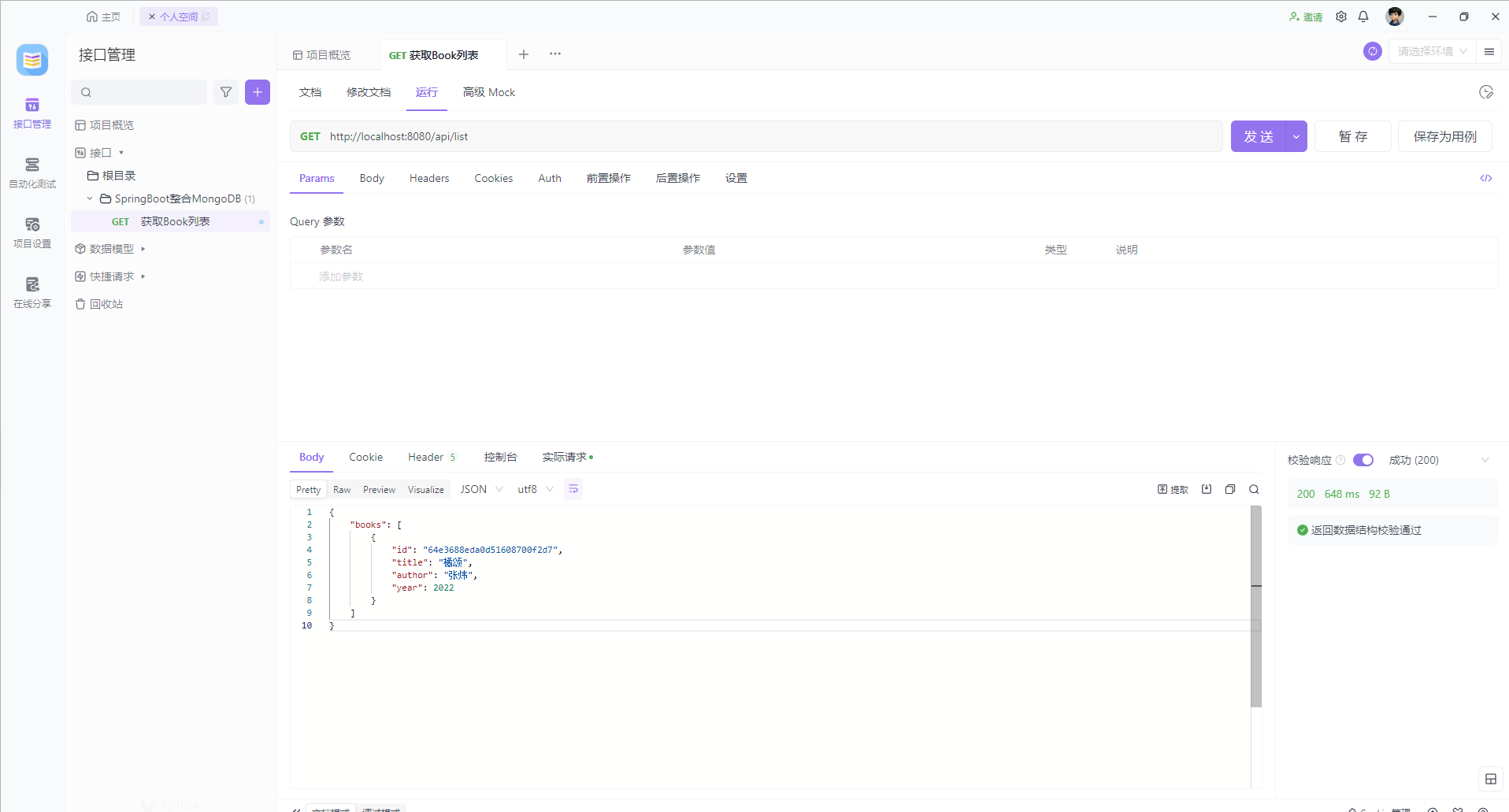The width and height of the screenshot is (1509, 812).
Task: Select the Visualize view button
Action: [x=426, y=489]
